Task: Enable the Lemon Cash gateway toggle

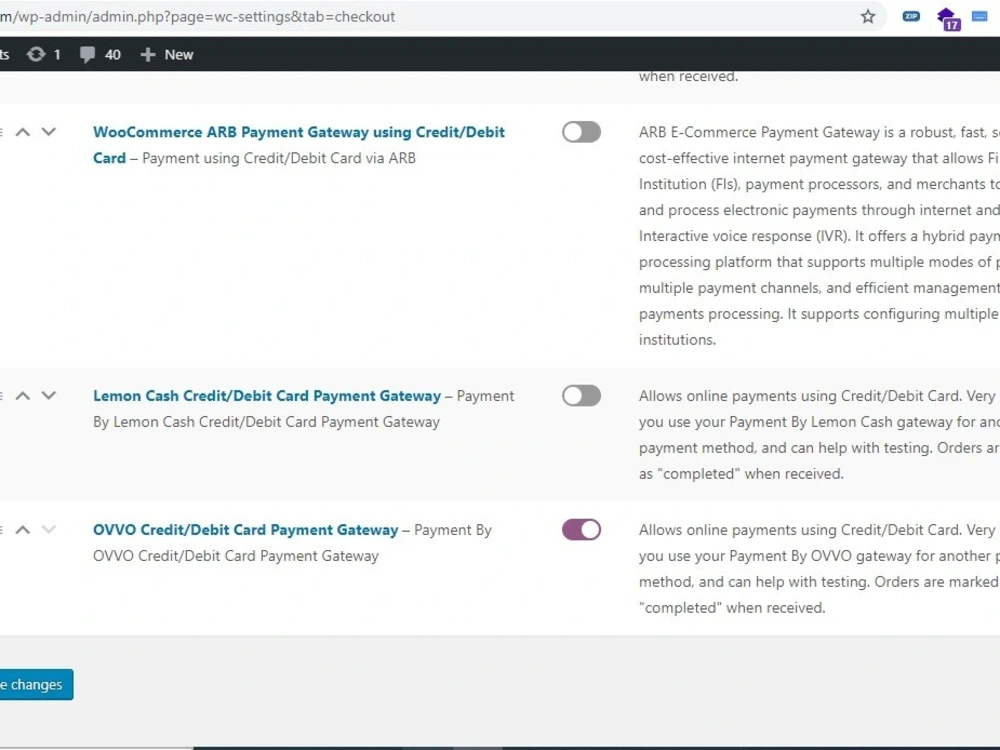Action: click(581, 395)
